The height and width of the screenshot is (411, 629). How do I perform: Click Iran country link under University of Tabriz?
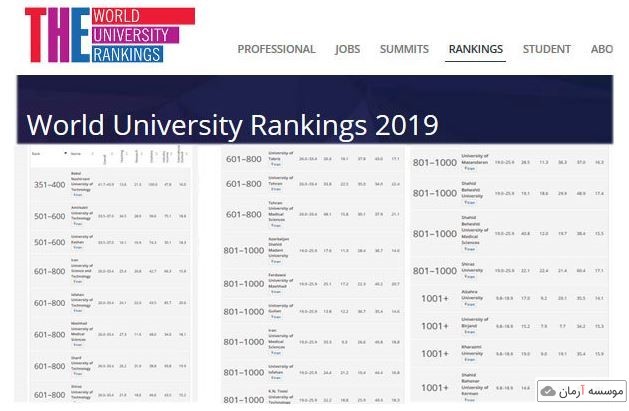click(x=276, y=164)
